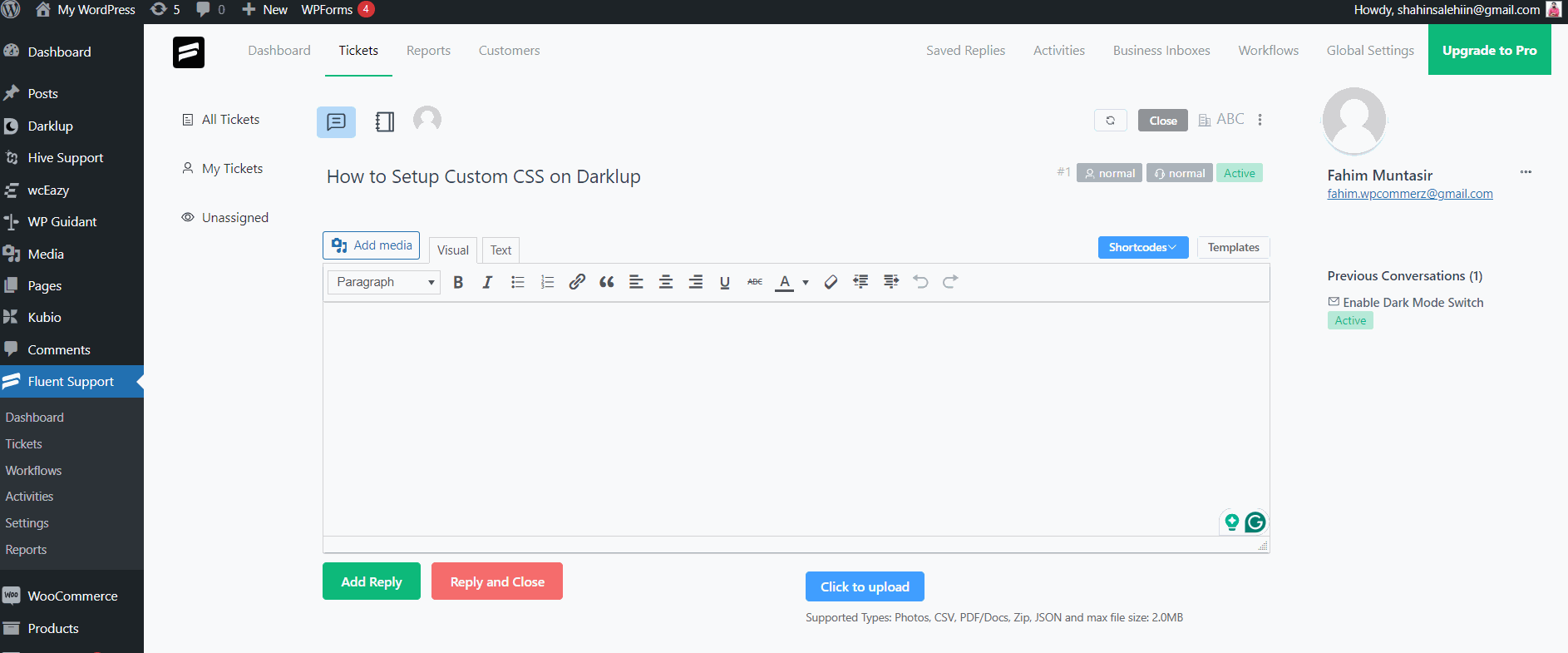Screen dimensions: 1568x653
Task: Open the Paragraph format dropdown
Action: click(x=384, y=282)
